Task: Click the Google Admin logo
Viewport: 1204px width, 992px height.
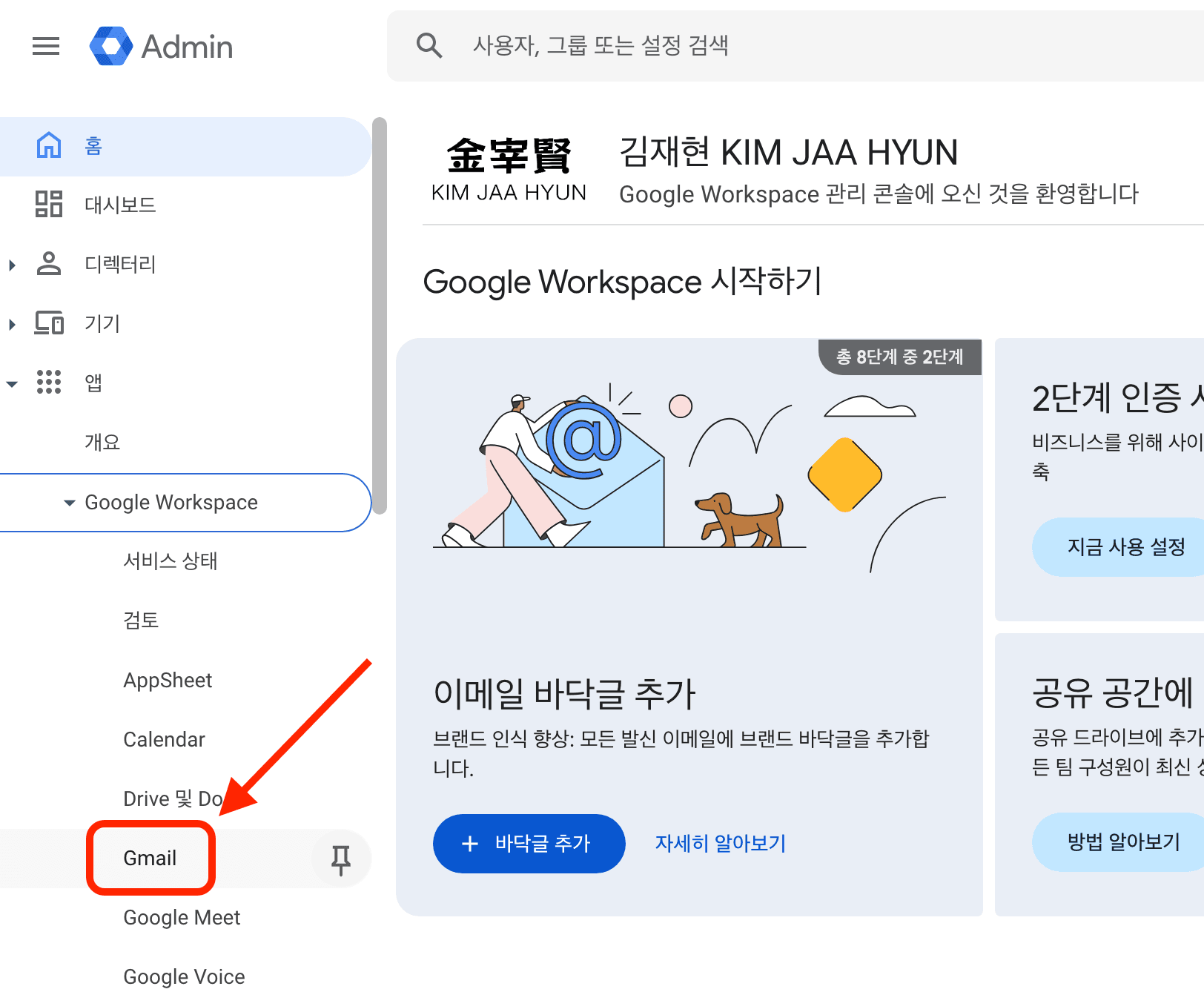Action: [x=110, y=46]
